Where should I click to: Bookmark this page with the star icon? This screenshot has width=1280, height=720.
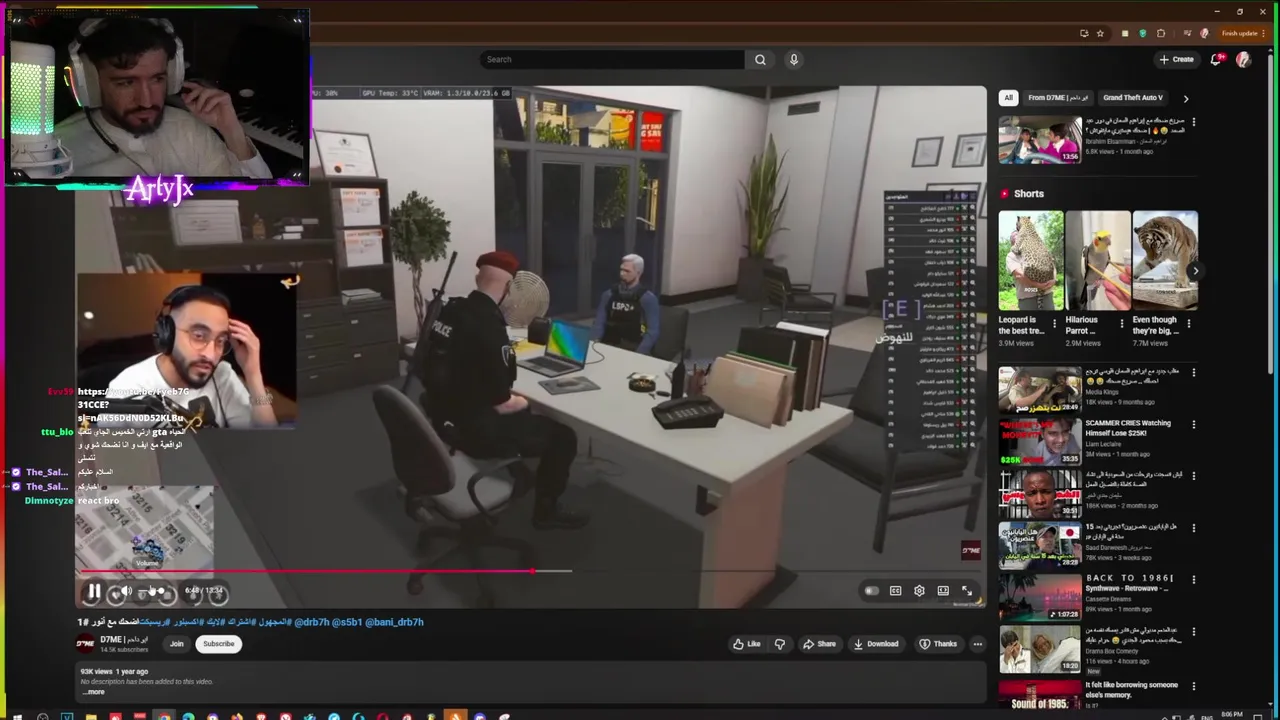click(1100, 33)
